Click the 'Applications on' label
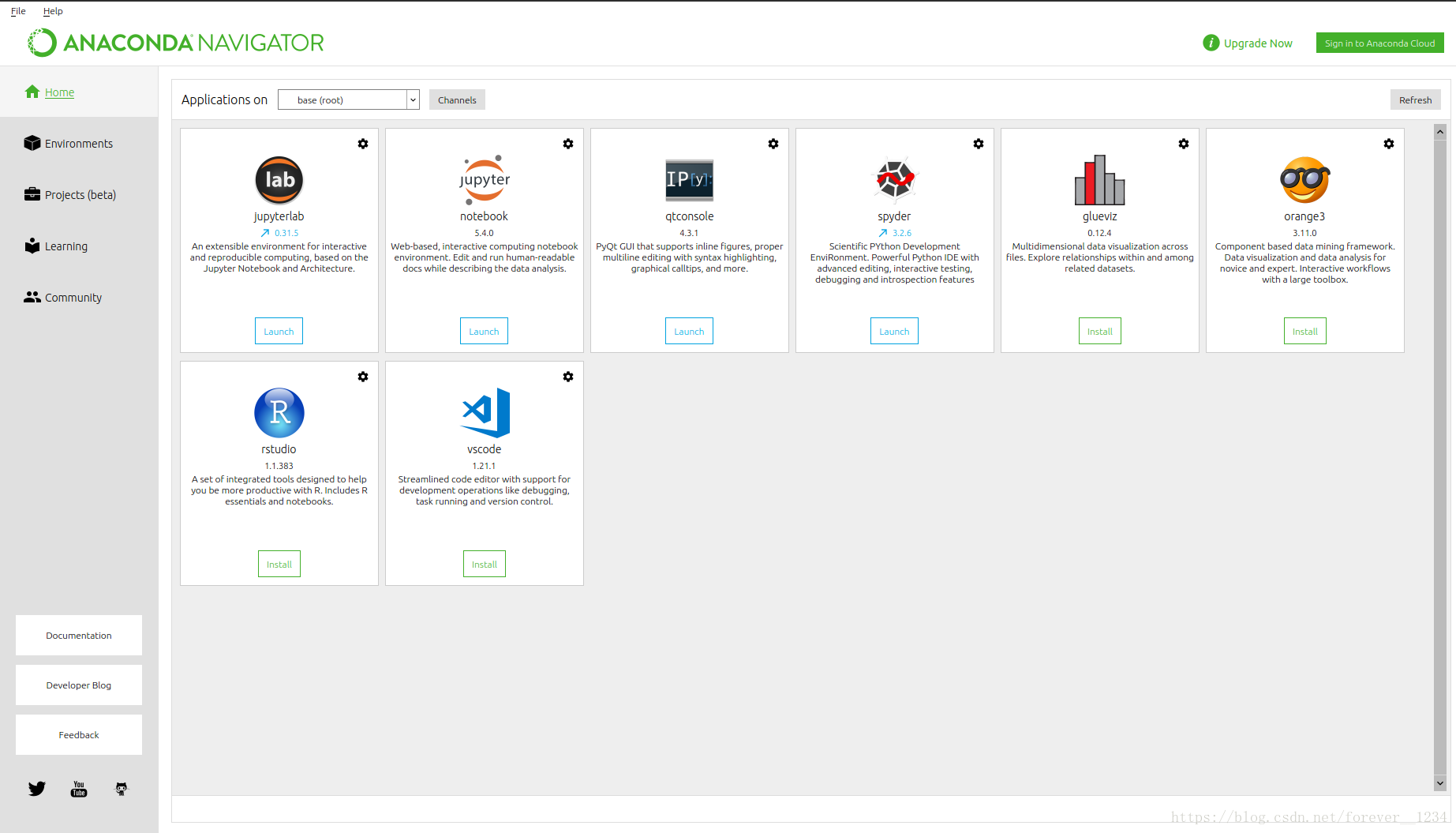 224,99
